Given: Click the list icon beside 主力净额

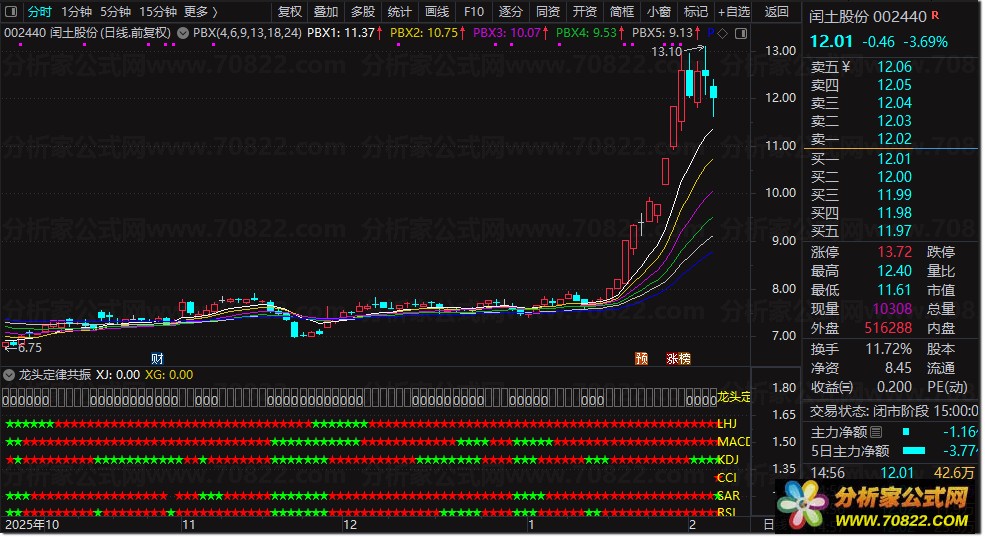Looking at the screenshot, I should coord(876,432).
